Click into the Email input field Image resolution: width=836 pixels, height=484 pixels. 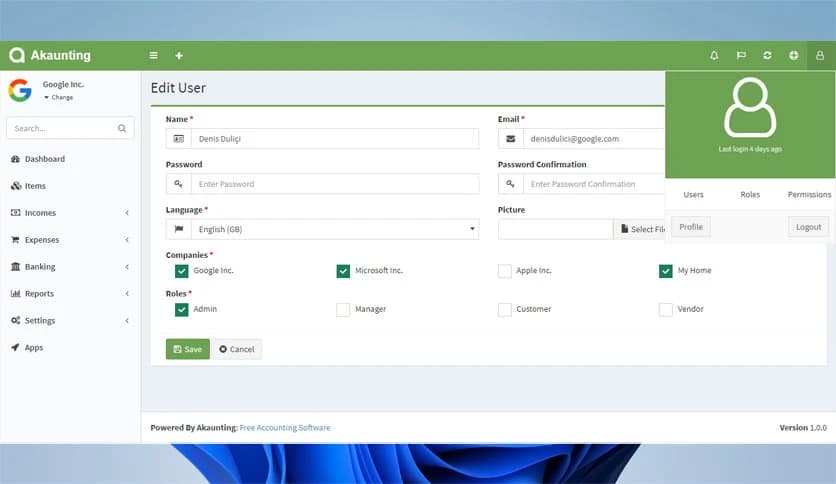594,139
